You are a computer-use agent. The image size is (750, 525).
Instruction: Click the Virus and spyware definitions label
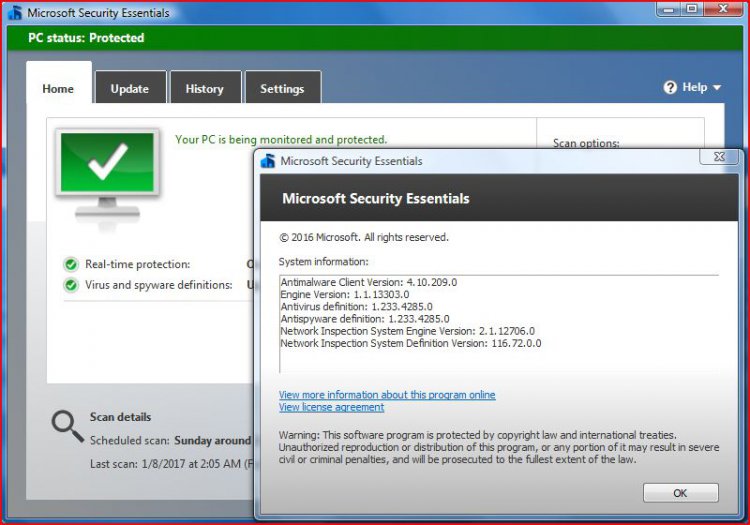pos(158,285)
